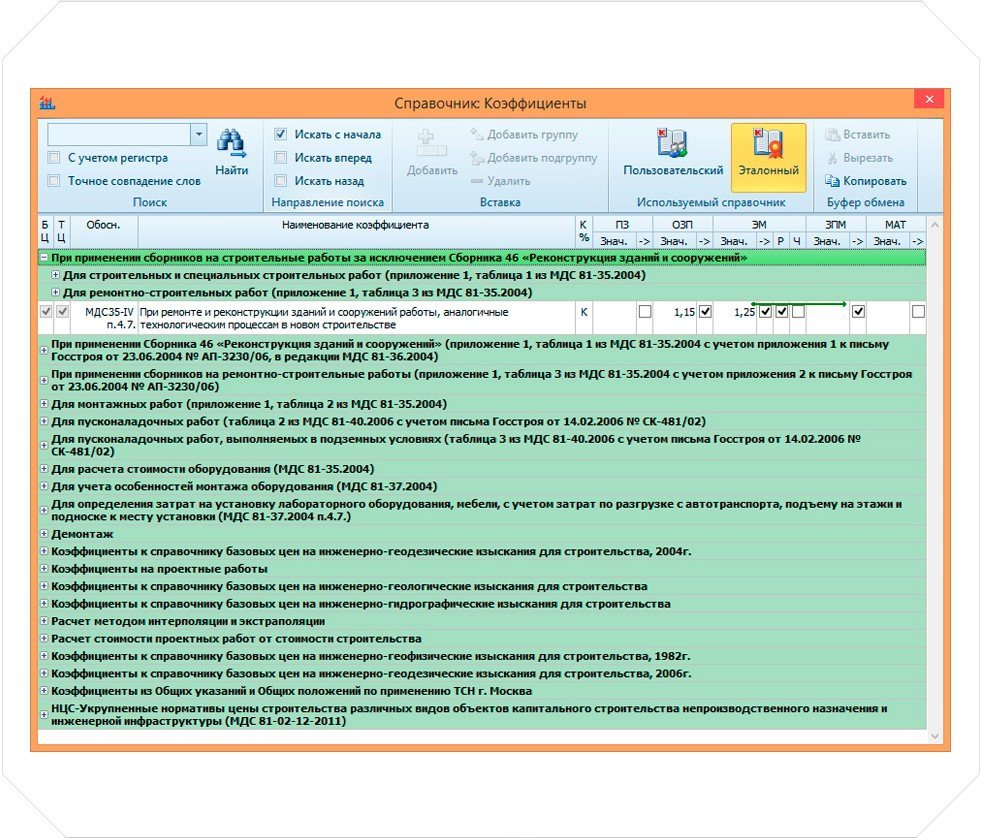The height and width of the screenshot is (838, 982).
Task: Expand the Демонтаж group
Action: click(44, 534)
